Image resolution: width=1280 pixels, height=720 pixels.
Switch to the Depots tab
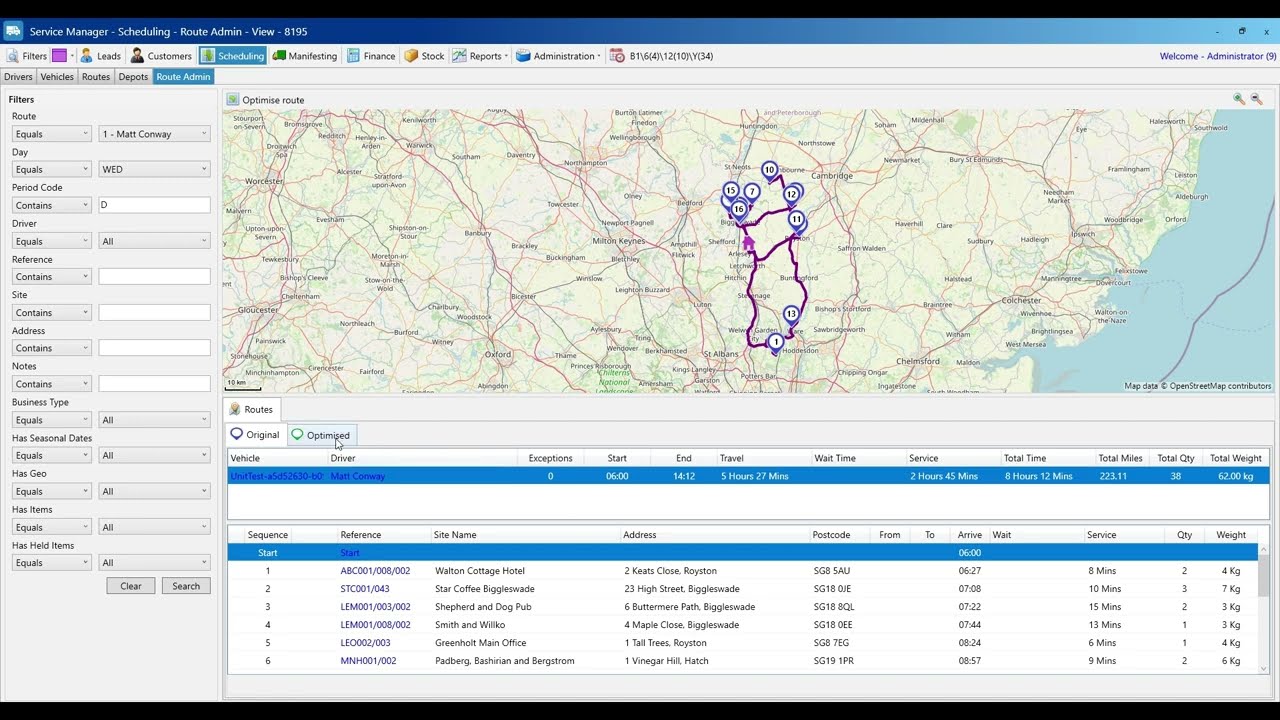pyautogui.click(x=133, y=77)
